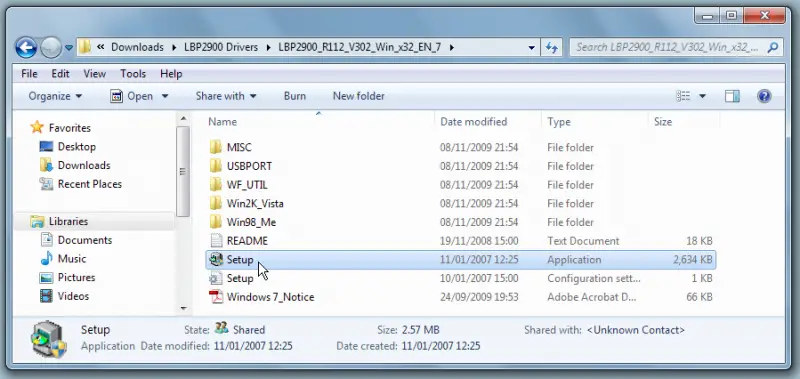
Task: Select the Windows 7_Notice PDF icon
Action: (x=216, y=297)
